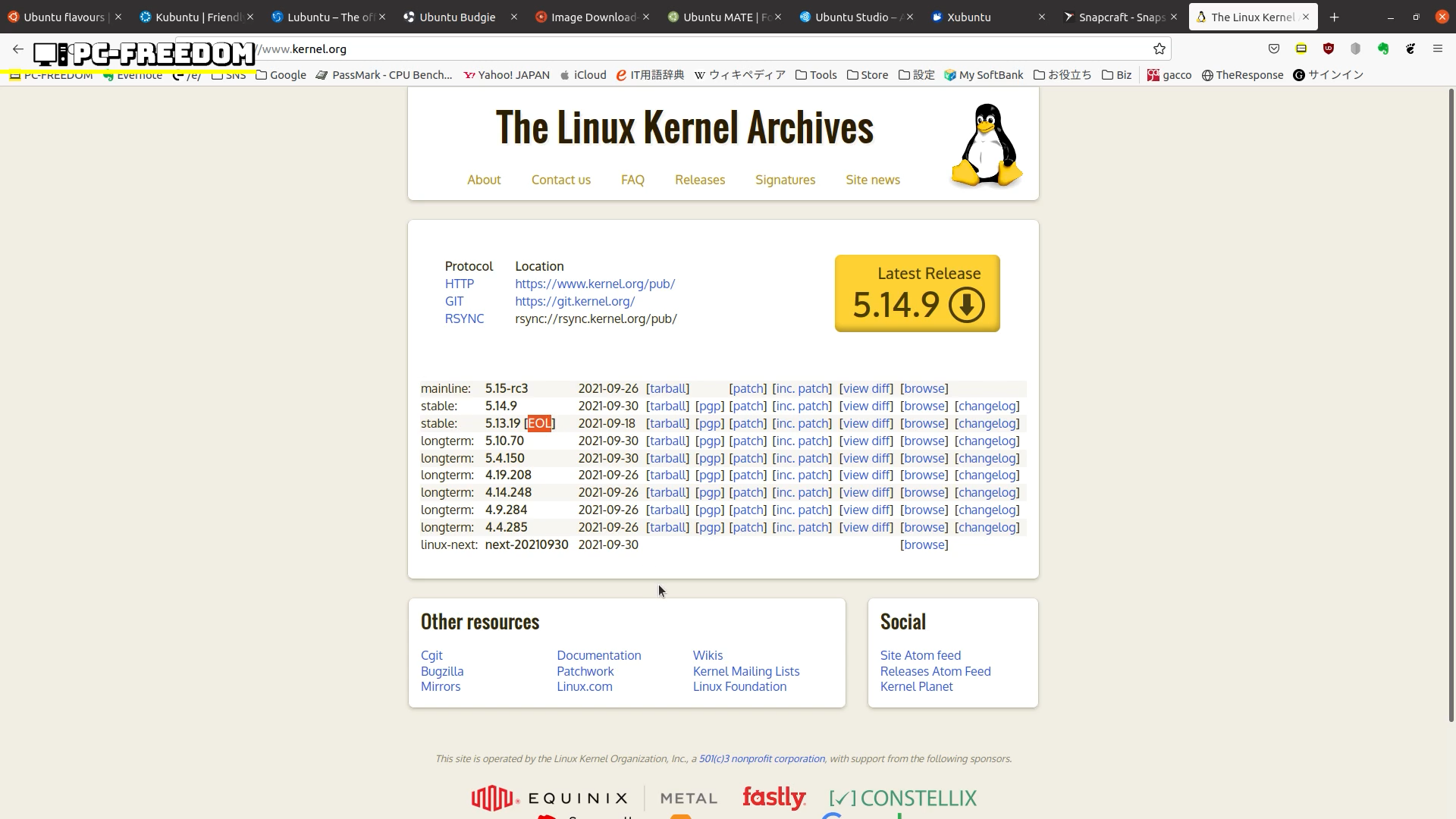Open a new tab with plus button
The height and width of the screenshot is (819, 1456).
[1335, 17]
